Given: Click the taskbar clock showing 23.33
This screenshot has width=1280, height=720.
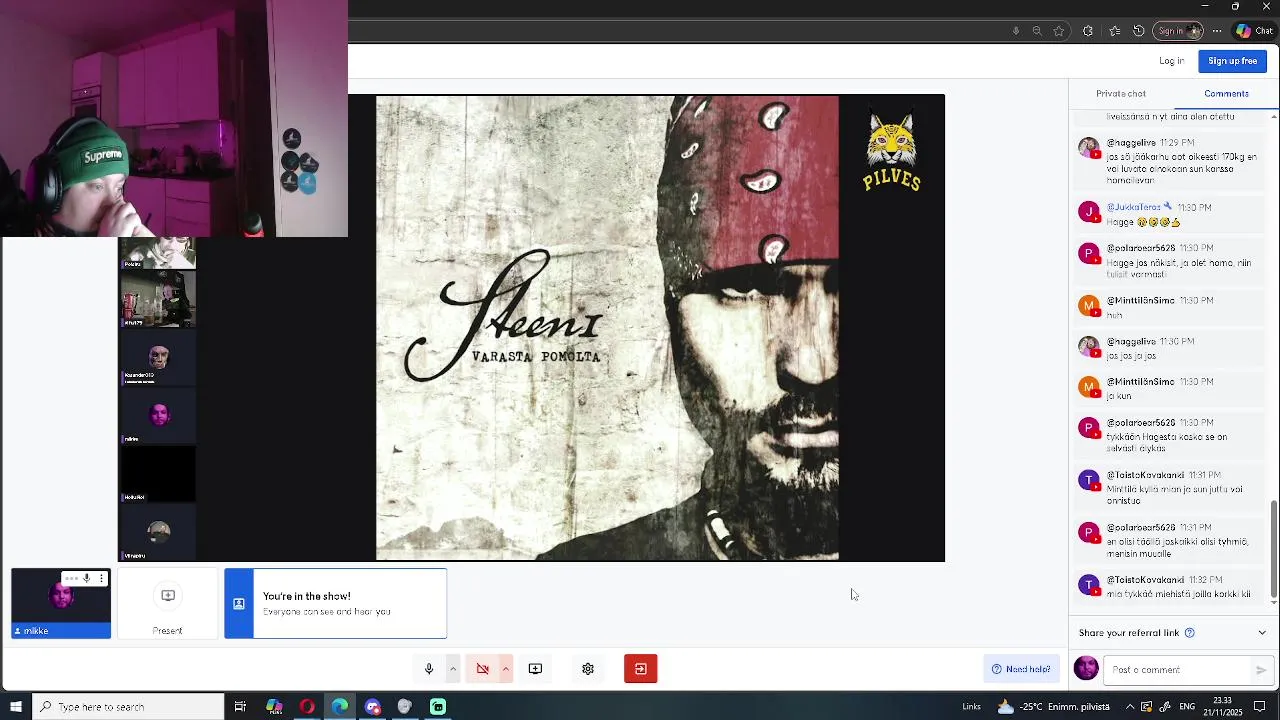Looking at the screenshot, I should 1223,707.
